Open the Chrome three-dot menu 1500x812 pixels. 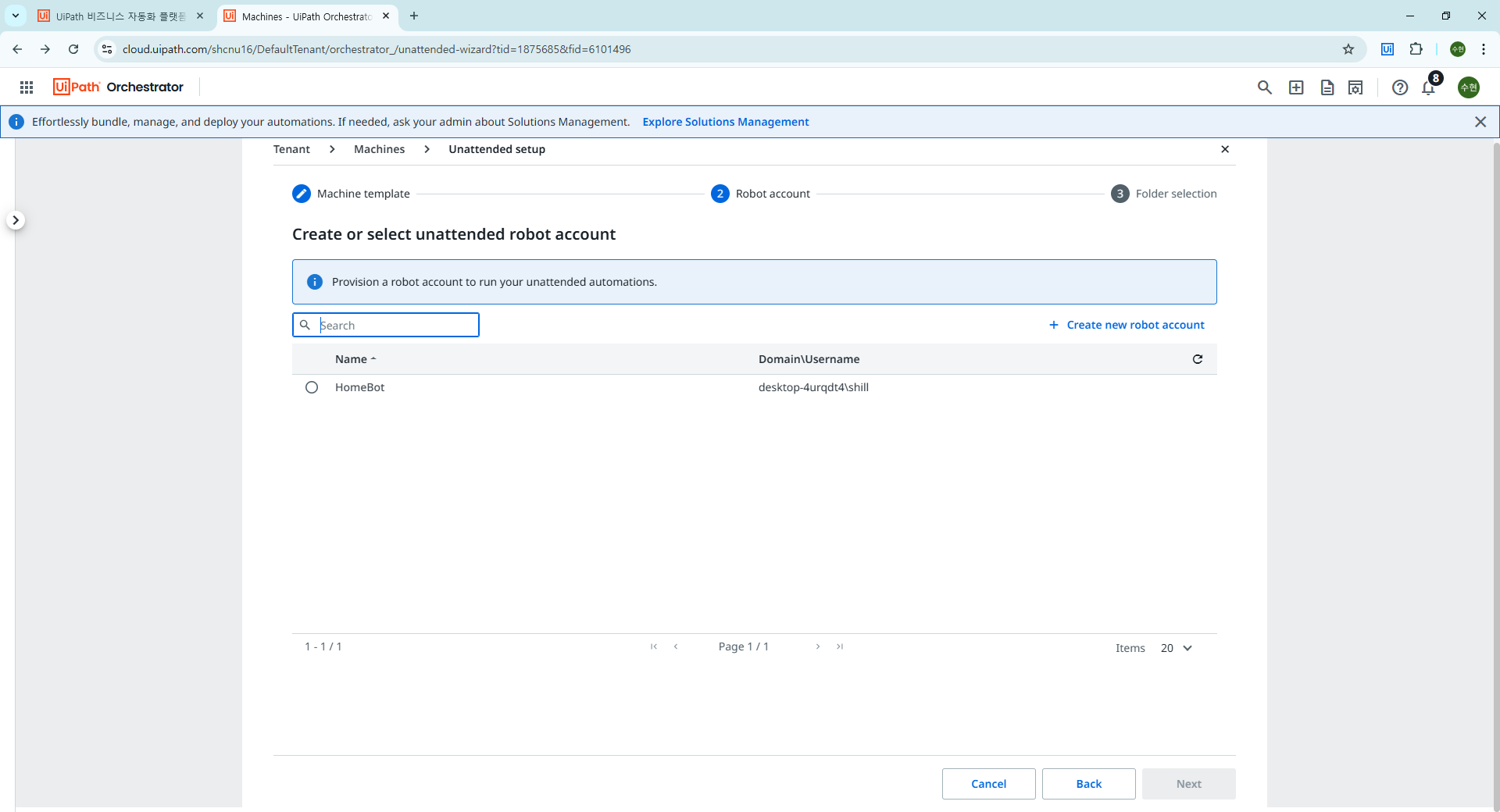pyautogui.click(x=1484, y=49)
